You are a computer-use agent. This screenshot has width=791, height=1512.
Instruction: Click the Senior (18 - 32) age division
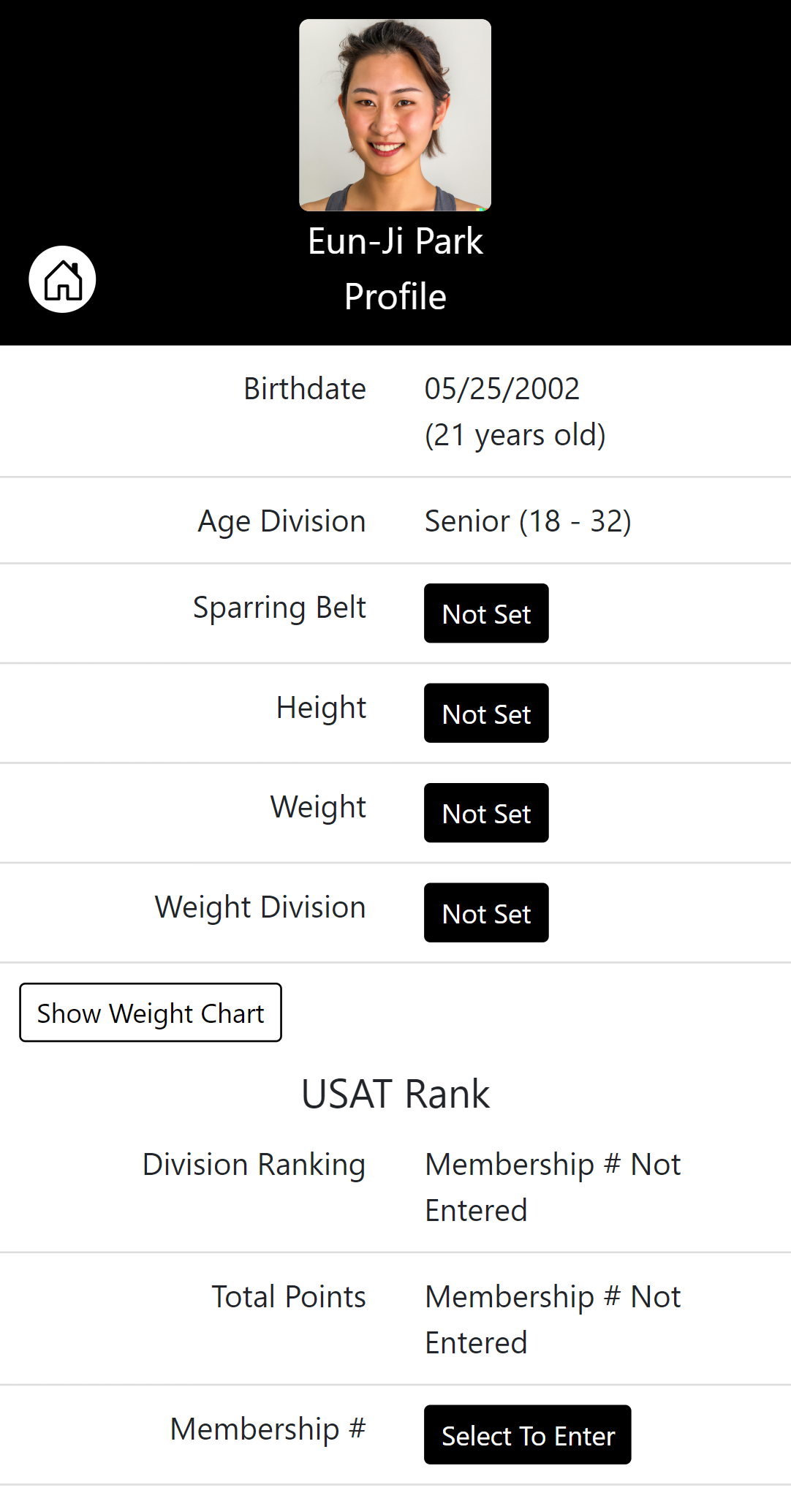[528, 521]
